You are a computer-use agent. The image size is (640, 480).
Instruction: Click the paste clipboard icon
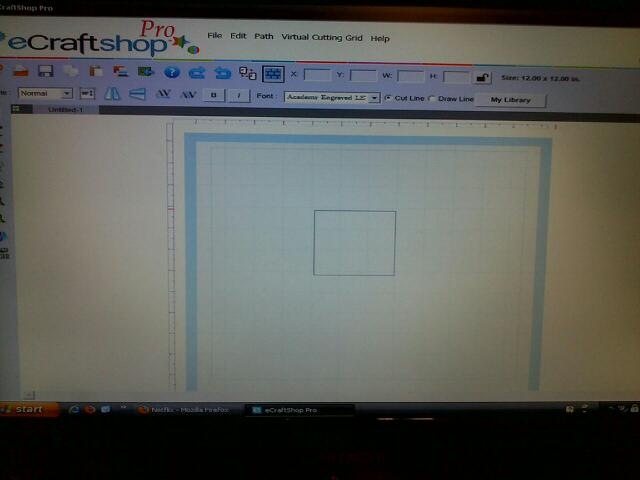[x=96, y=72]
